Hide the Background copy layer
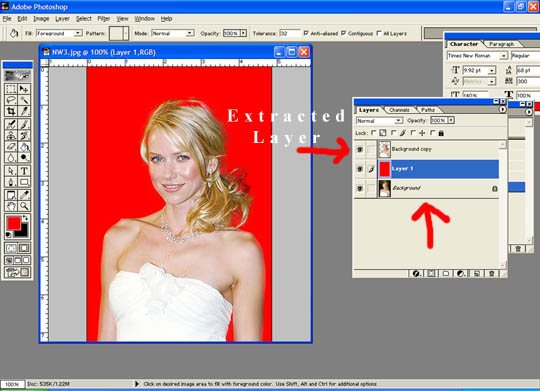Screen dimensions: 540x391 [360, 149]
